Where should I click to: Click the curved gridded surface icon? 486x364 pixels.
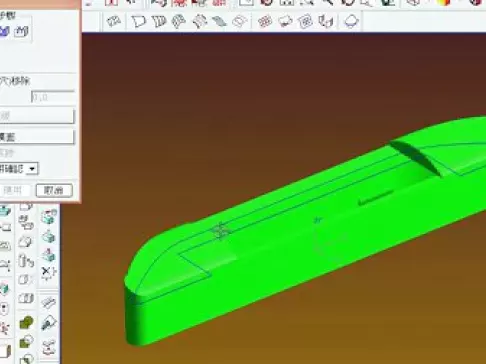[179, 22]
